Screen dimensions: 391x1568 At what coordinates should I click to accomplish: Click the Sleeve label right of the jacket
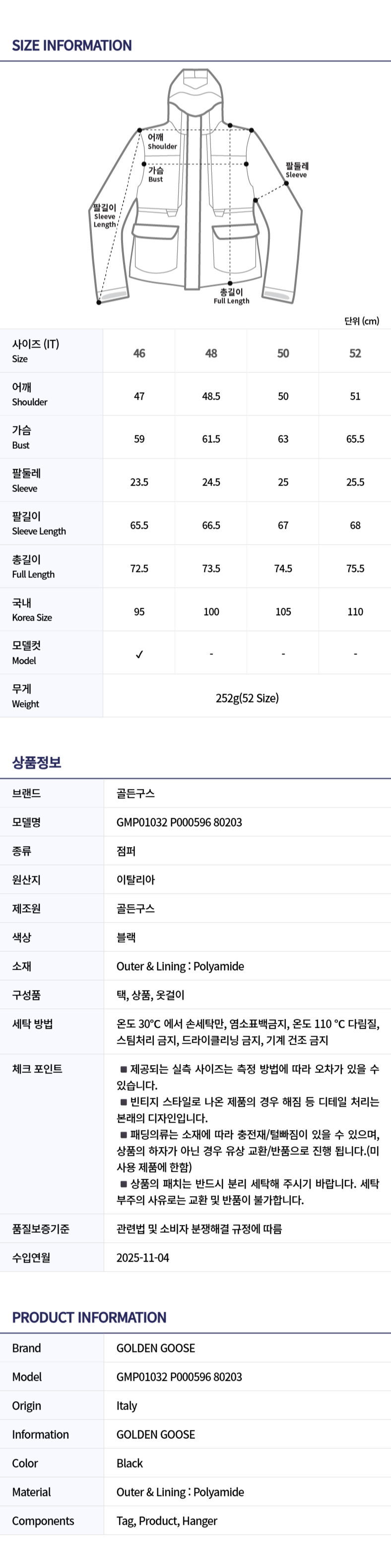click(297, 170)
